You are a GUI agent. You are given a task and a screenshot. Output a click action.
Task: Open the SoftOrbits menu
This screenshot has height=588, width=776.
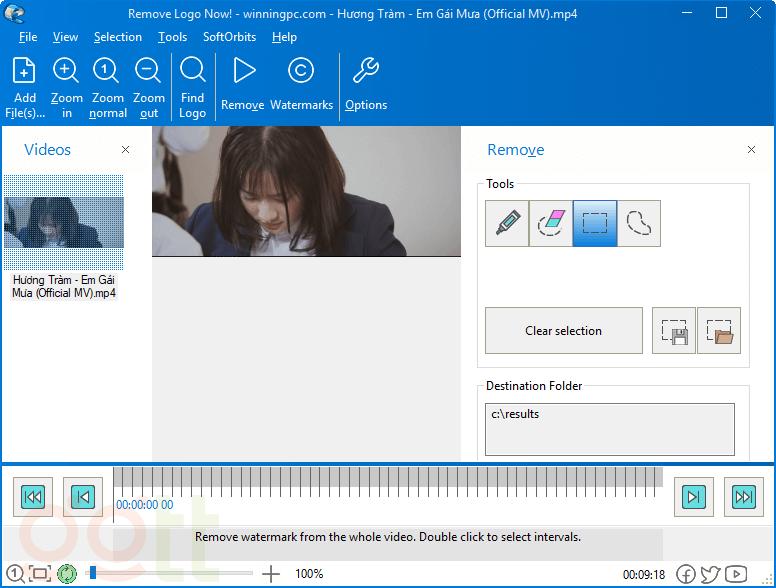pos(229,37)
